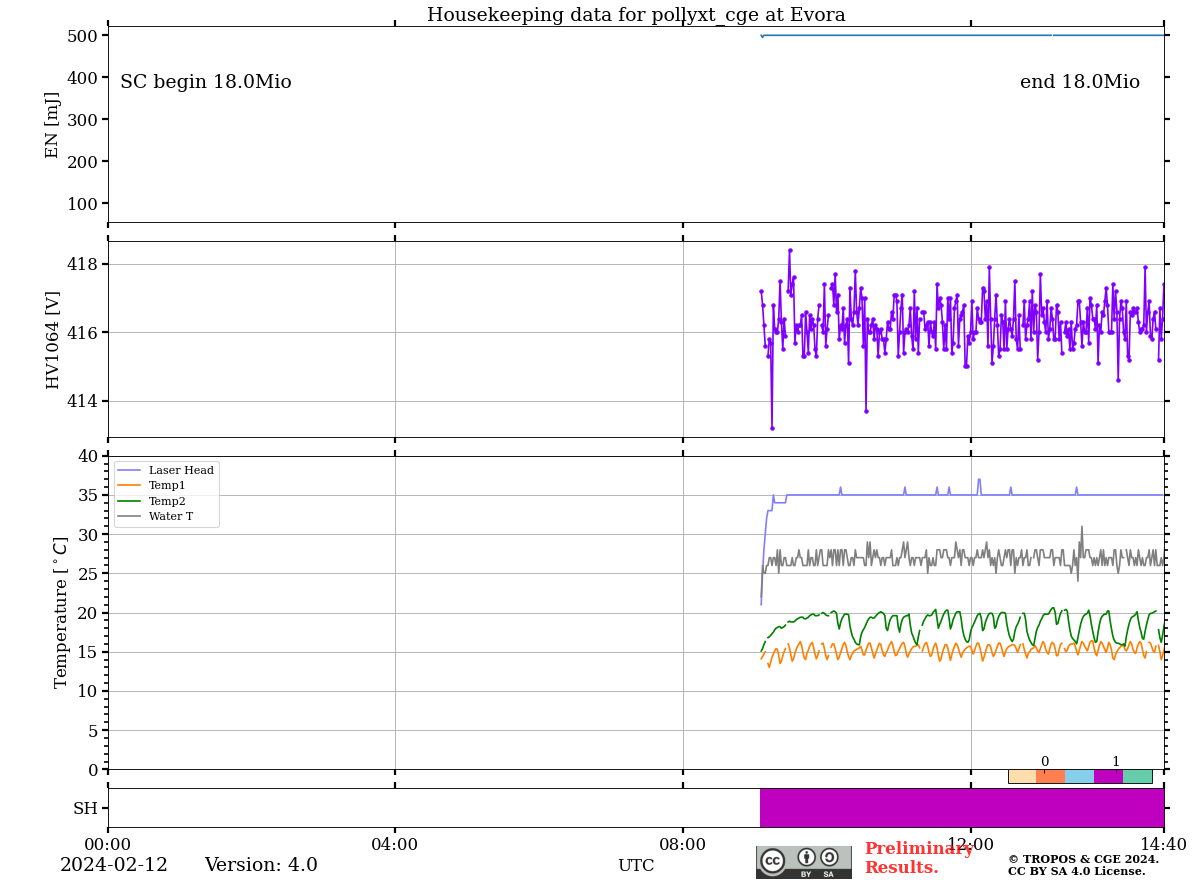Click the plot title 'Housekeeping data for pollyxt_cge at Evora'
1200x880 pixels.
click(636, 15)
